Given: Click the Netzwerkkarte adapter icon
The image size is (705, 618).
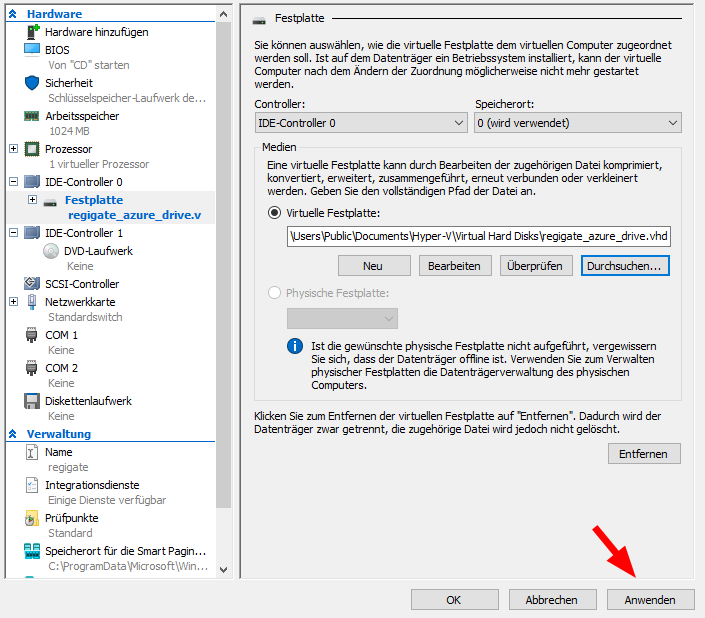Looking at the screenshot, I should [32, 302].
